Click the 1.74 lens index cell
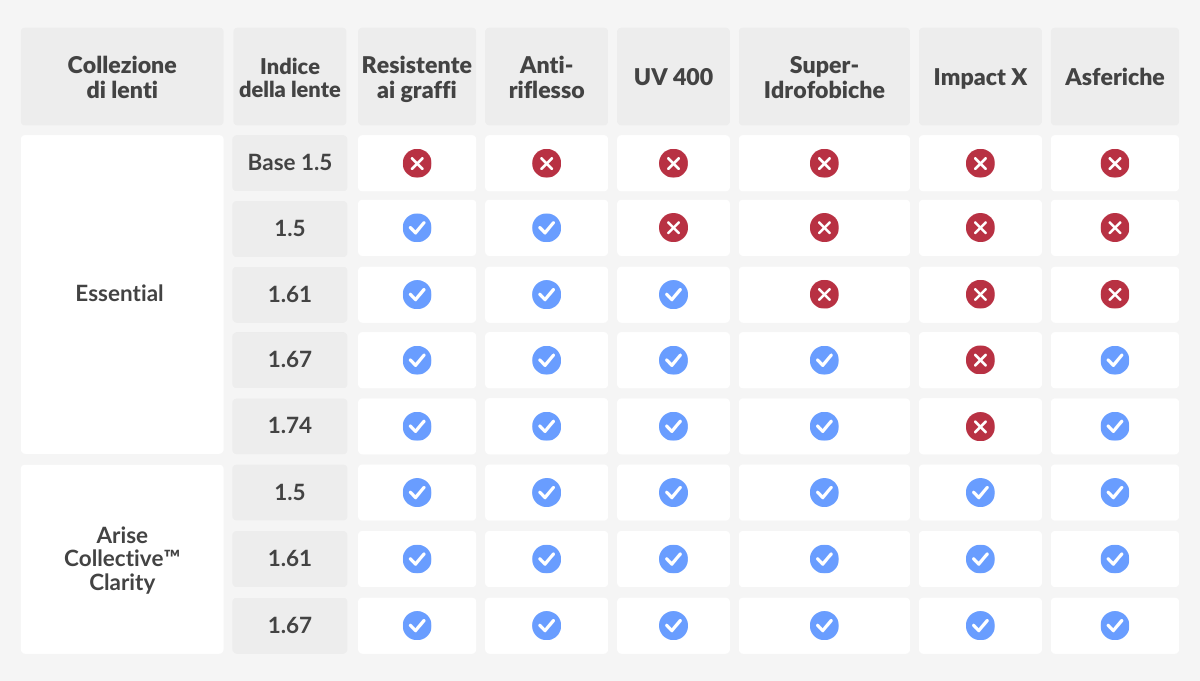Viewport: 1200px width, 681px height. pos(290,426)
